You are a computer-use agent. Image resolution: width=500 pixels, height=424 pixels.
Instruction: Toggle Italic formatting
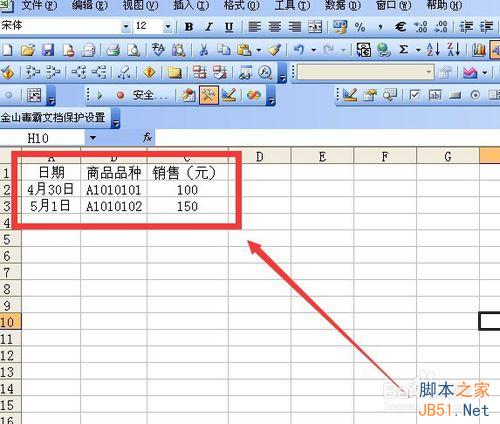pyautogui.click(x=209, y=27)
